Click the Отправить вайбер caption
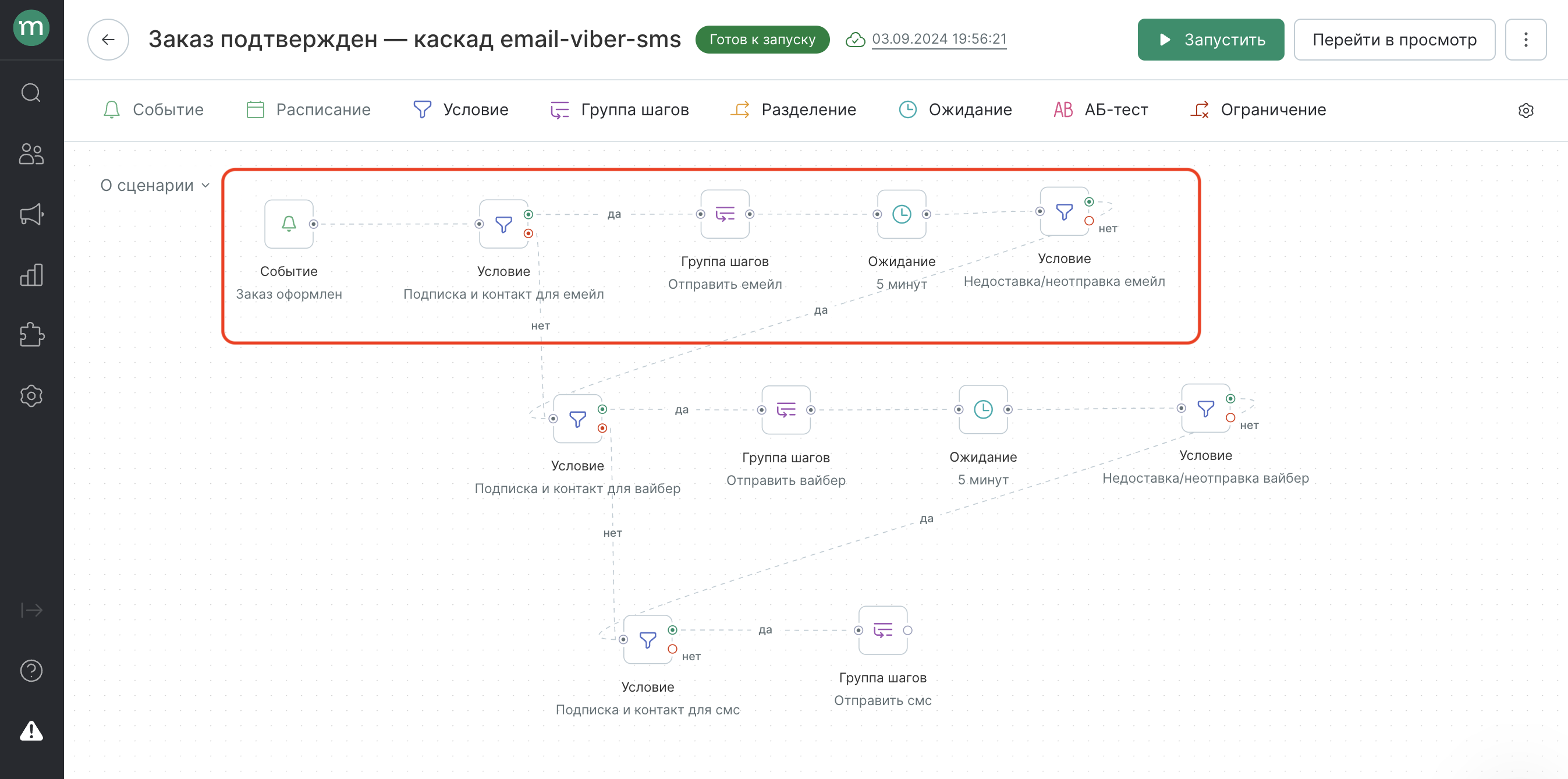The image size is (1568, 779). coord(785,480)
